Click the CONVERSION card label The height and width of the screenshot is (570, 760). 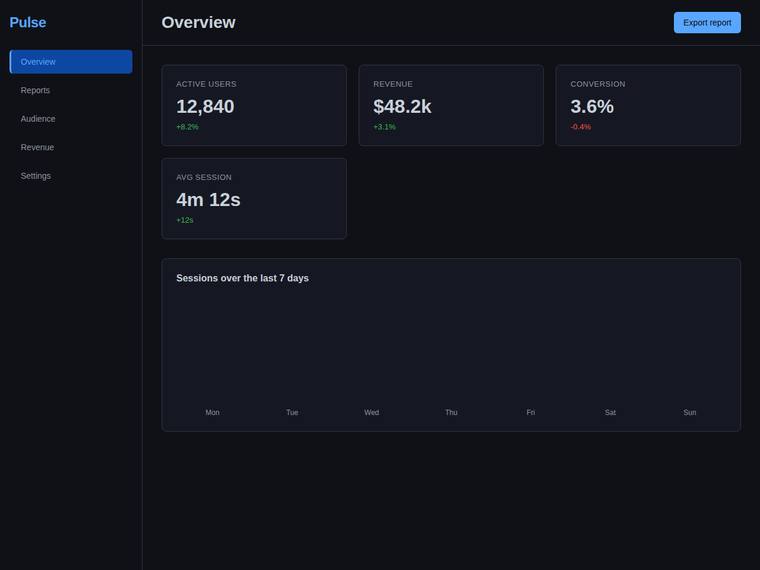[598, 84]
